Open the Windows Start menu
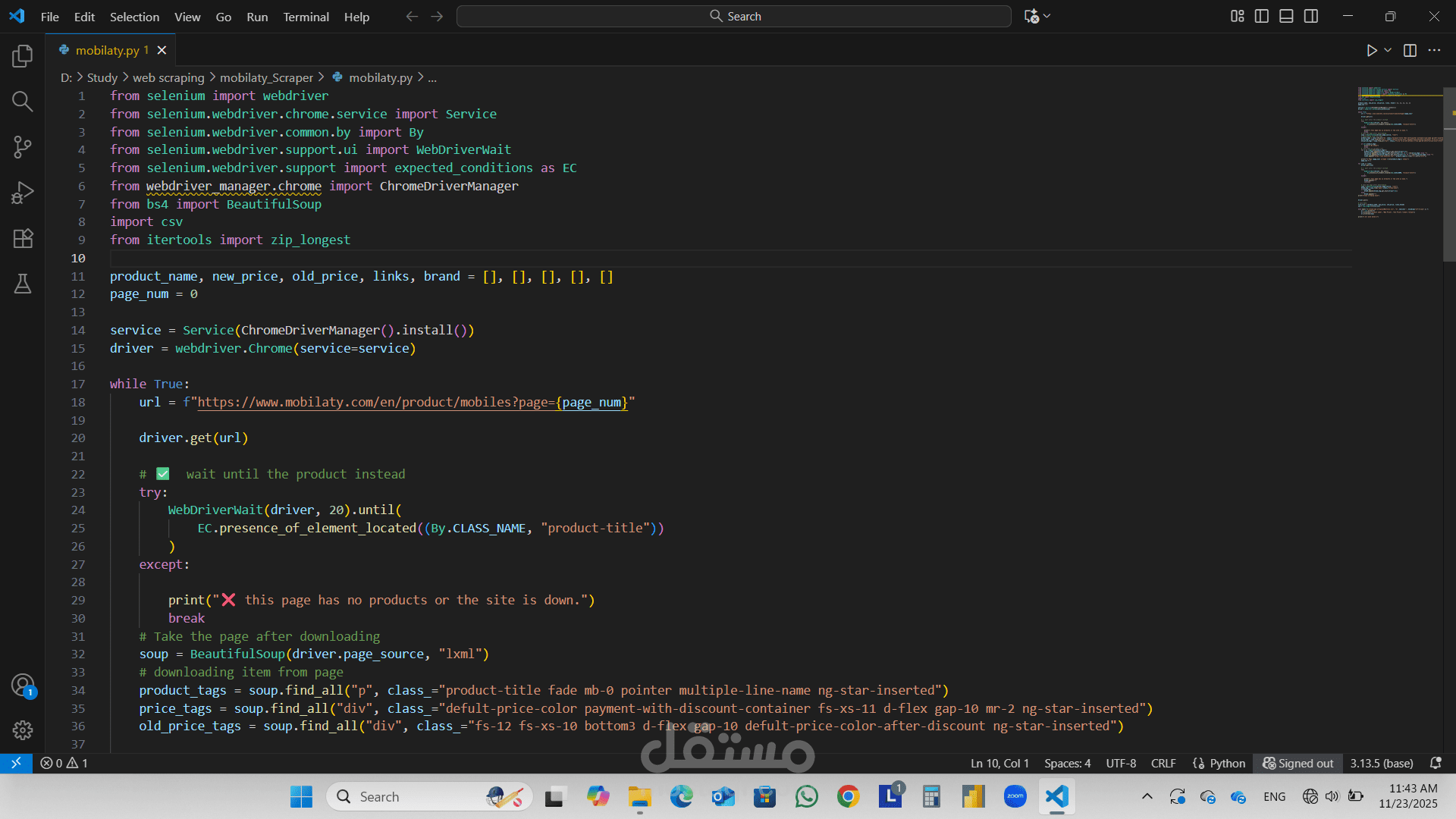Screen dimensions: 1456x819 [301, 796]
